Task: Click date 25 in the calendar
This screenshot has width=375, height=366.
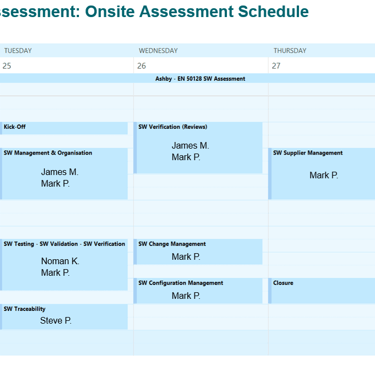Action: click(7, 66)
